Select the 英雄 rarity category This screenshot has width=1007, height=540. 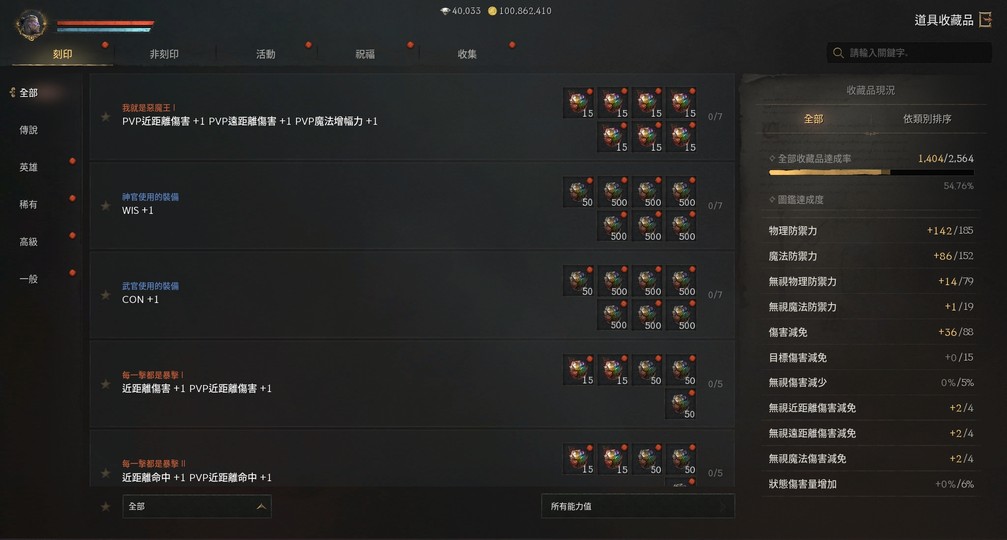pyautogui.click(x=28, y=168)
